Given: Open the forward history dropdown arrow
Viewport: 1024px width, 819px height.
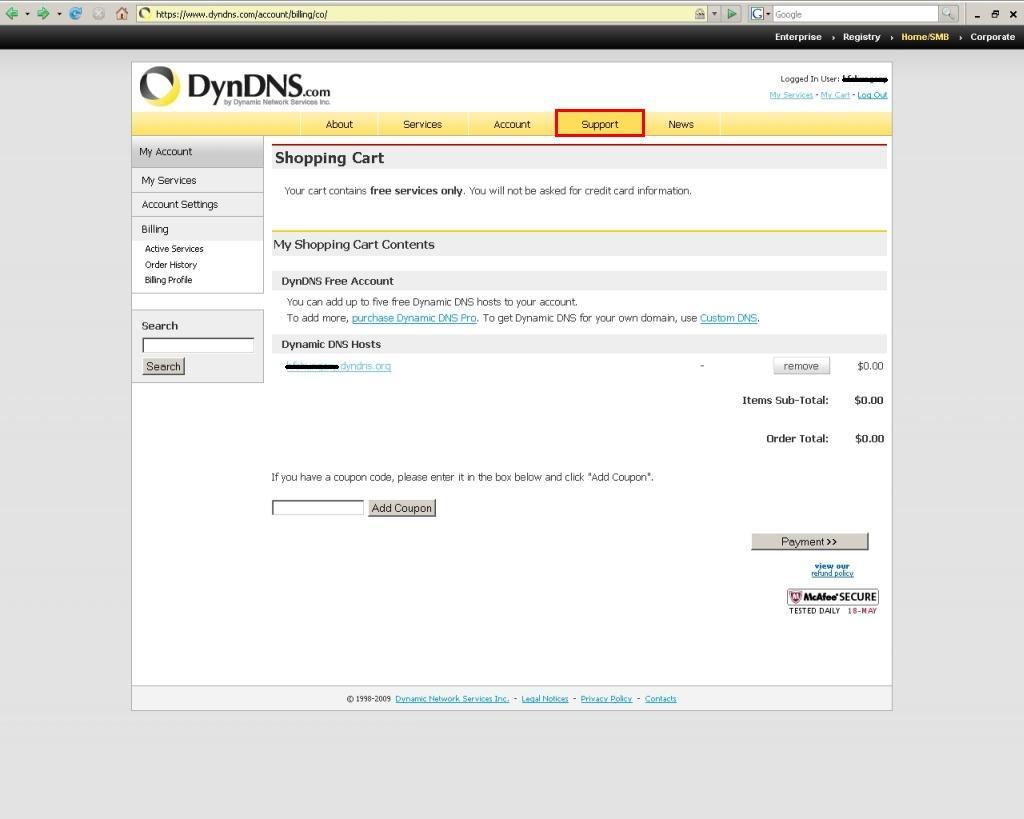Looking at the screenshot, I should (x=59, y=14).
